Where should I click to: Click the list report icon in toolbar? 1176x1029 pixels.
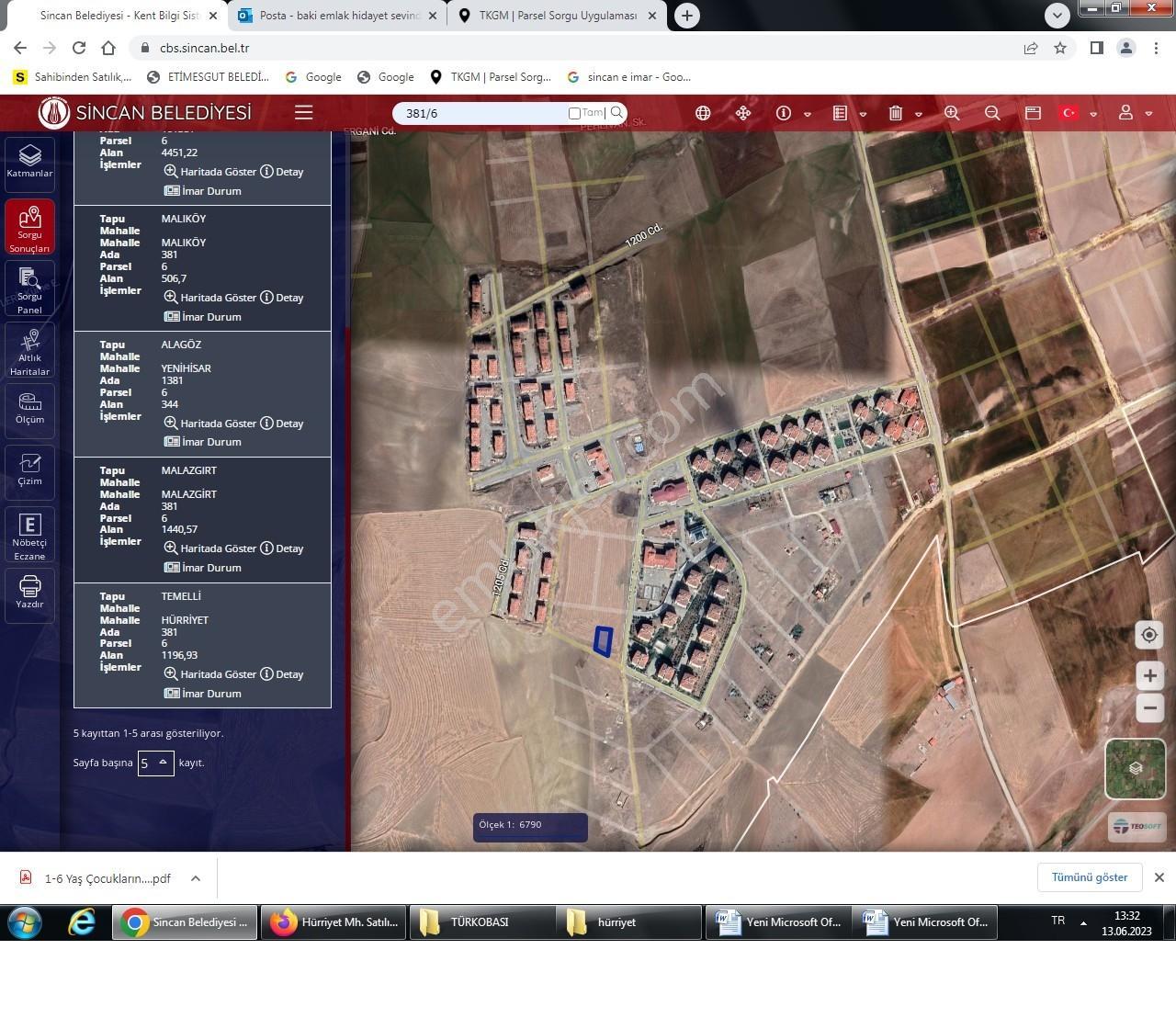pyautogui.click(x=840, y=113)
